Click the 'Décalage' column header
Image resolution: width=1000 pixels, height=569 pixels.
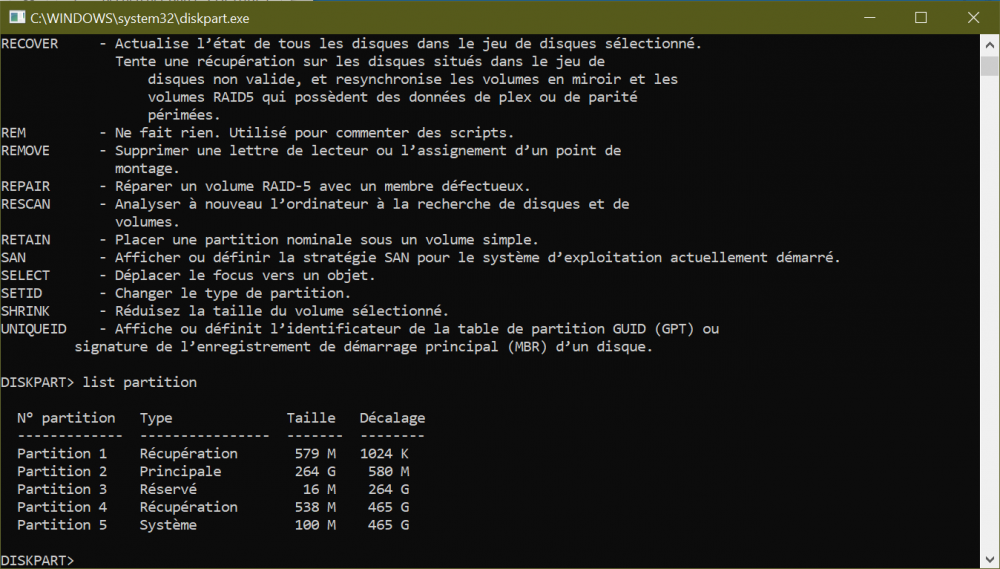392,417
